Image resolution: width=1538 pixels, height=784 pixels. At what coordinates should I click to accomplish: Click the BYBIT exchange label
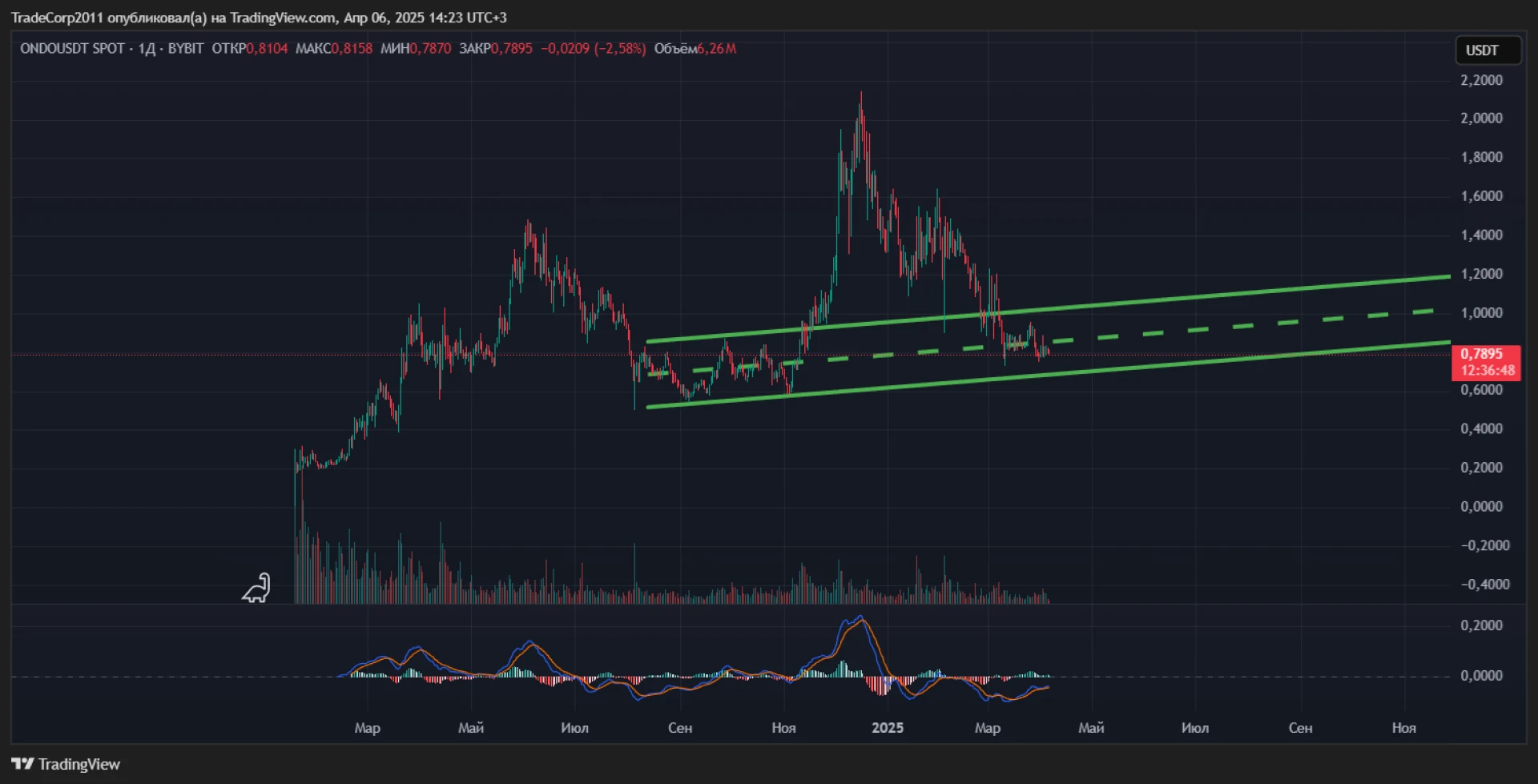click(185, 49)
